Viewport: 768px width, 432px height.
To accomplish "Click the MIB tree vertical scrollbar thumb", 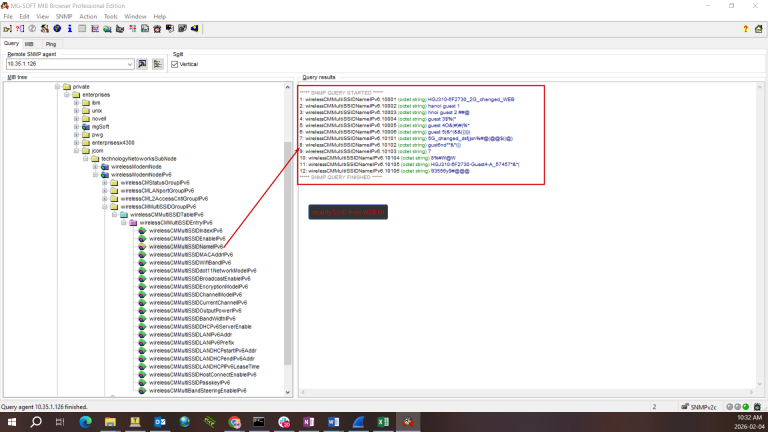I will point(288,253).
